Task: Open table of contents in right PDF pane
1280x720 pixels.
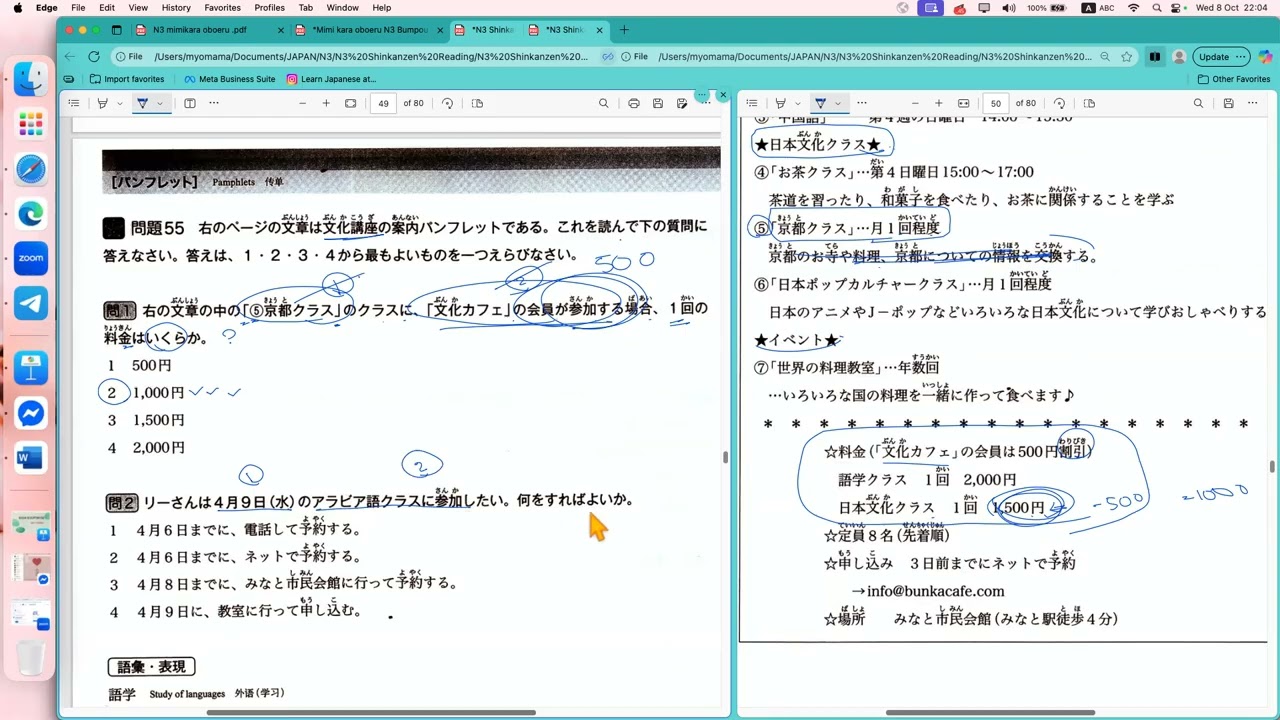Action: coord(752,103)
